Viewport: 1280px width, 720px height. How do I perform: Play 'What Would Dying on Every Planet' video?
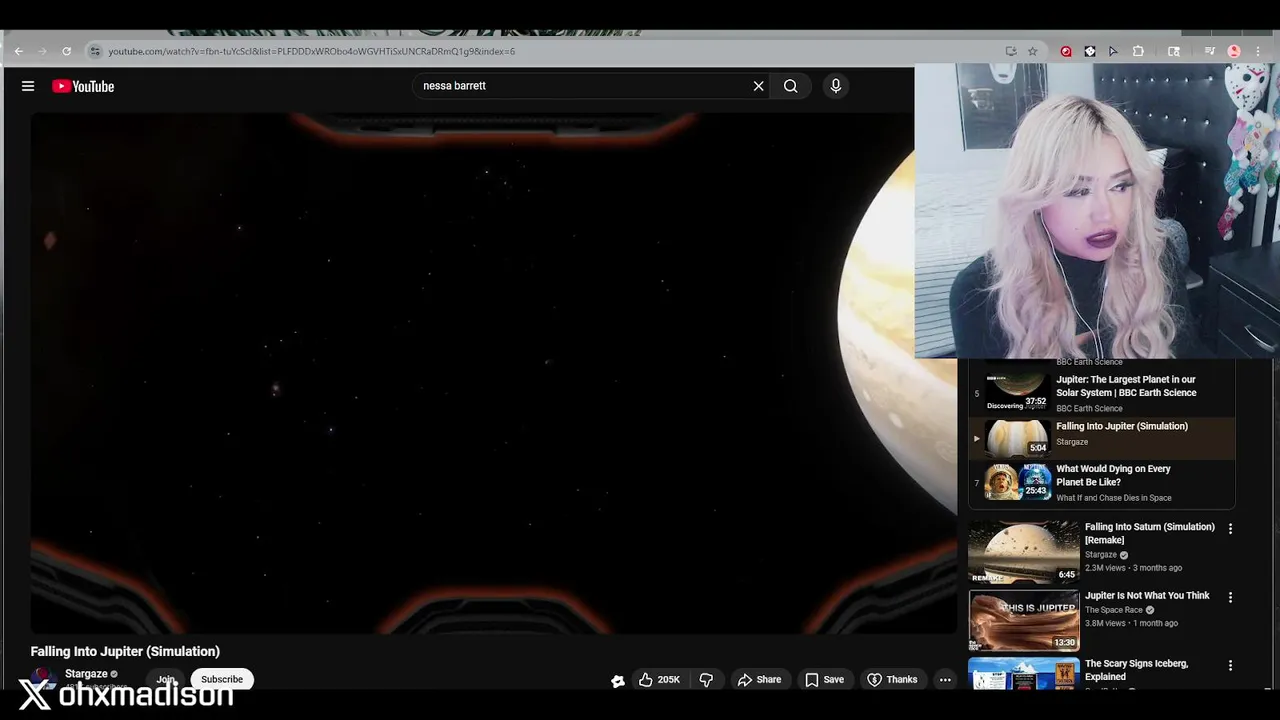tap(1102, 482)
